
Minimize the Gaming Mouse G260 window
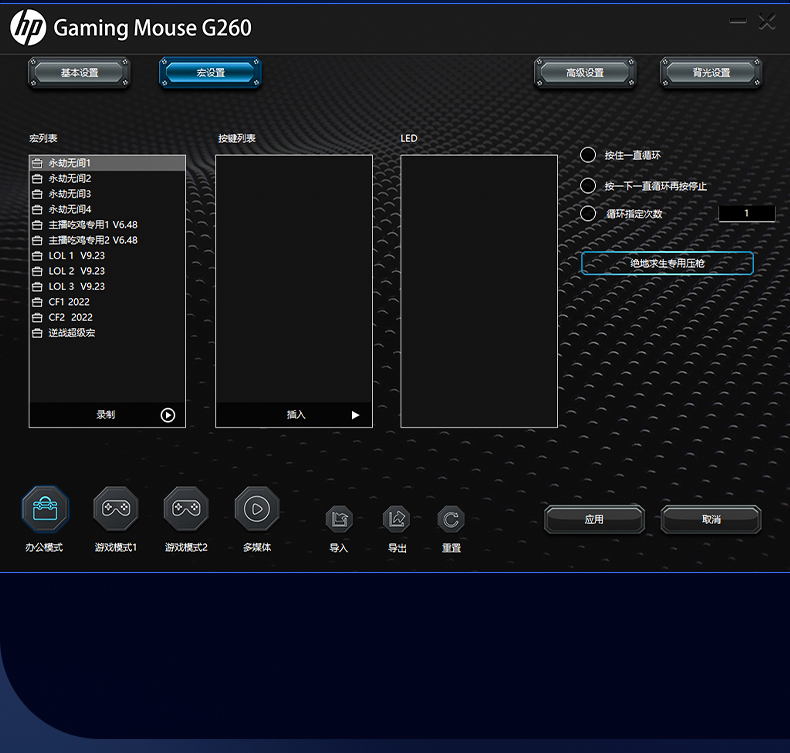pyautogui.click(x=738, y=21)
